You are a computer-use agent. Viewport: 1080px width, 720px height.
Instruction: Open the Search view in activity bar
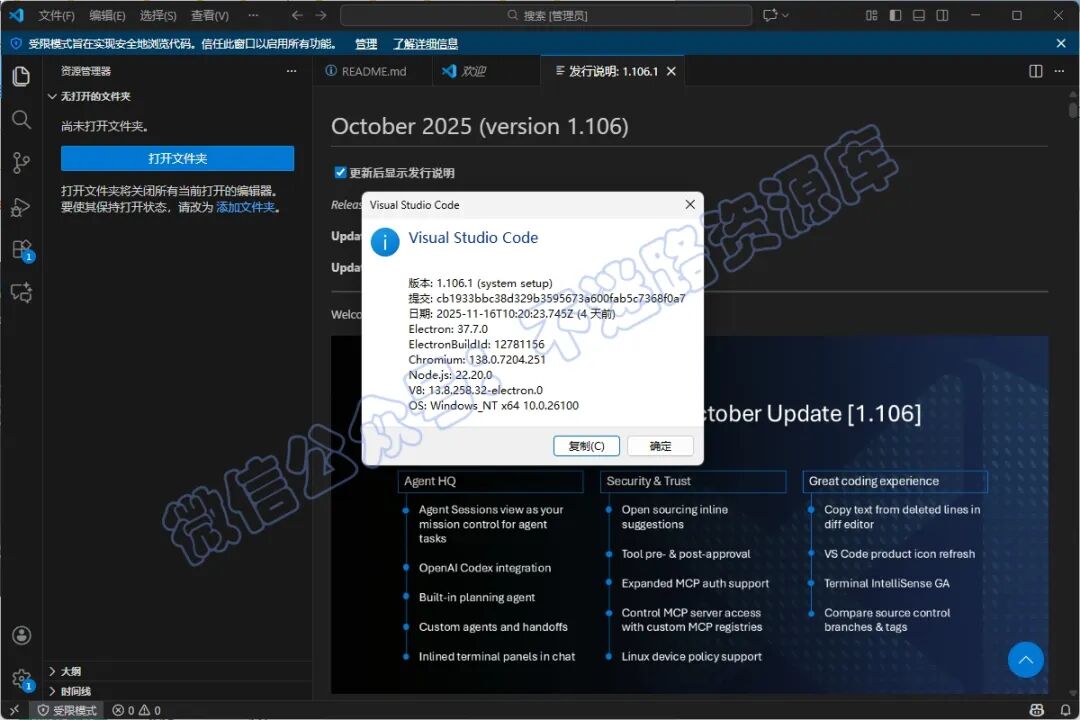pyautogui.click(x=21, y=120)
